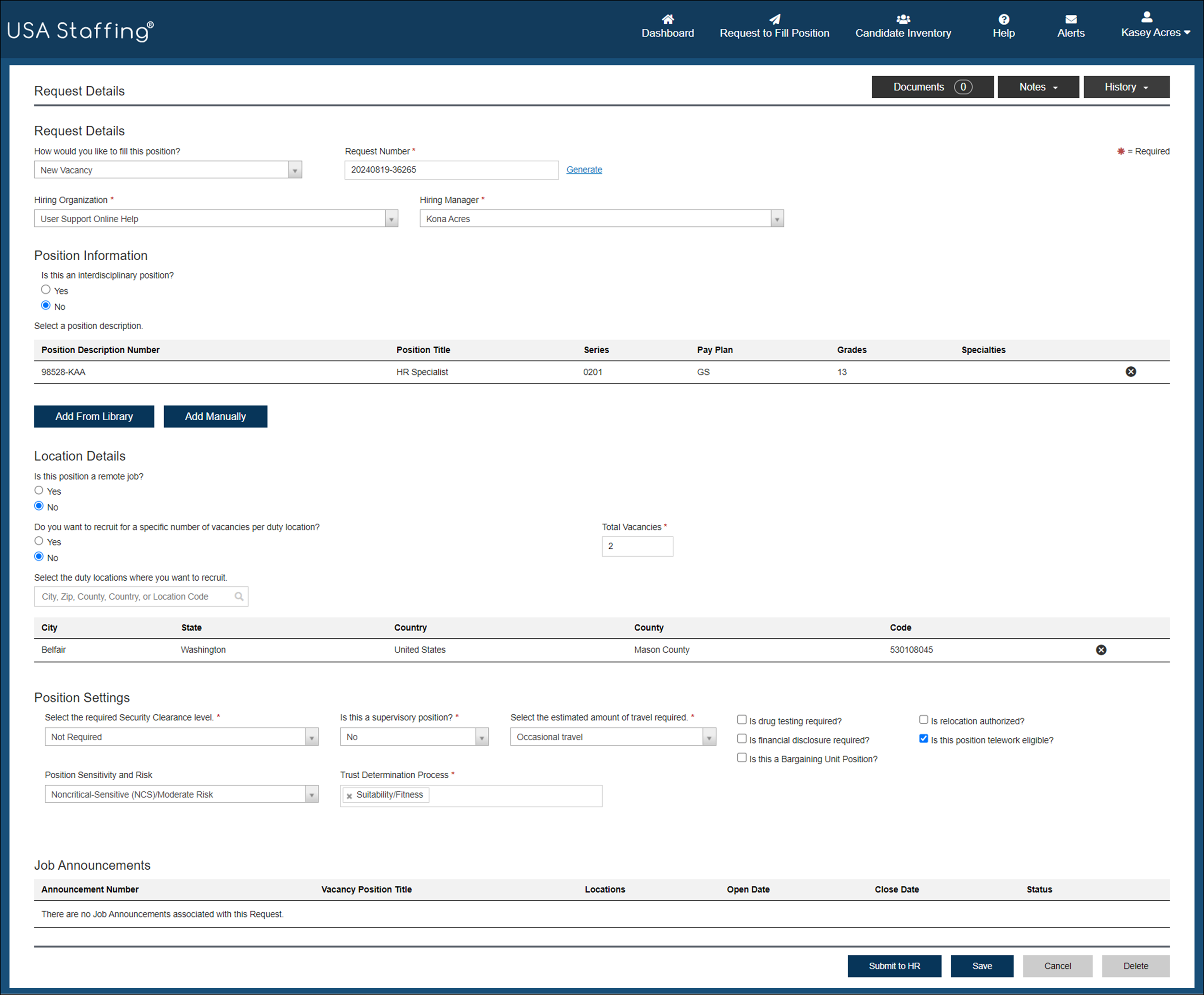Open the Notes dropdown

point(1038,87)
